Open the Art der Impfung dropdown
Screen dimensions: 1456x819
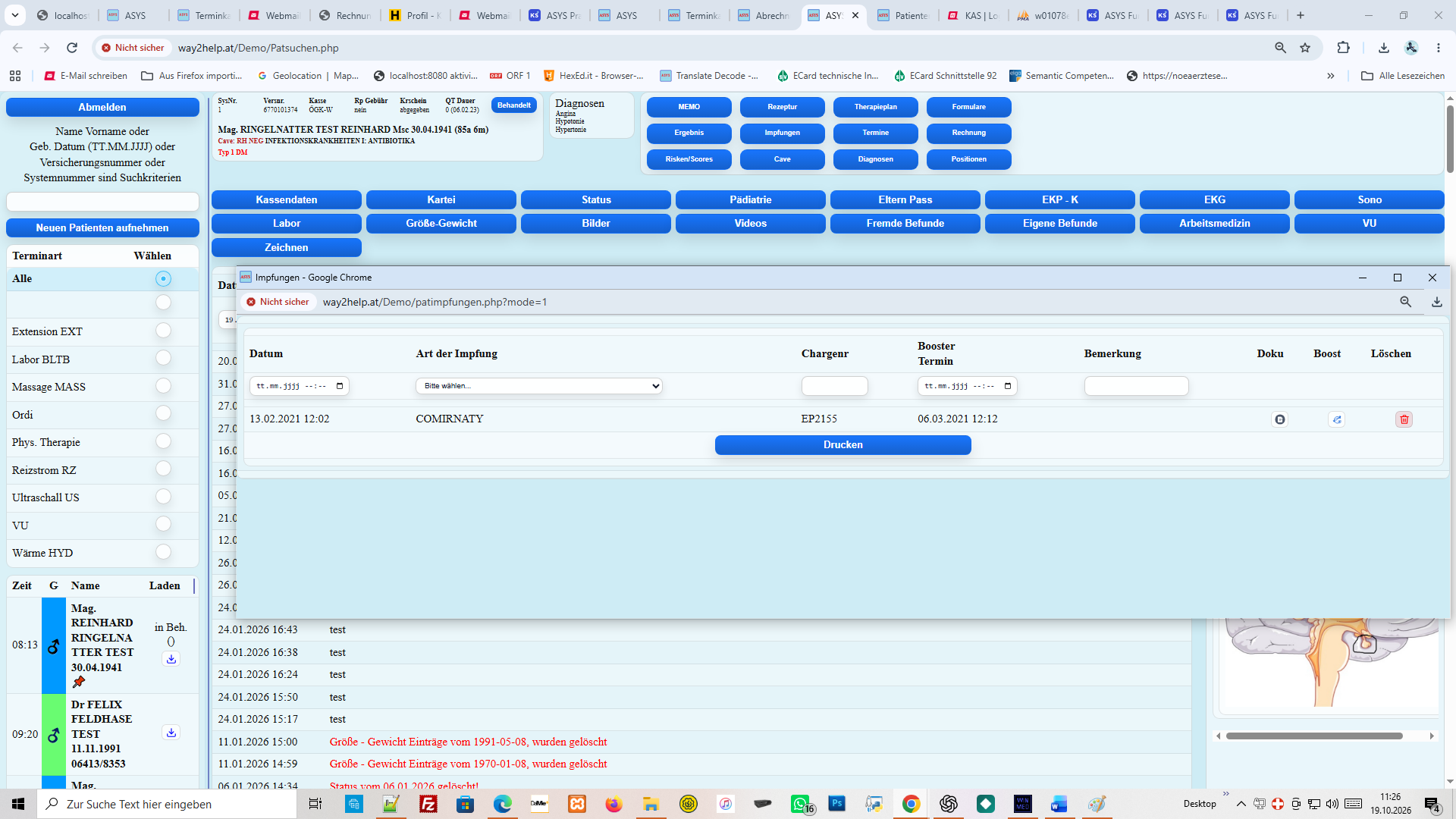point(539,386)
